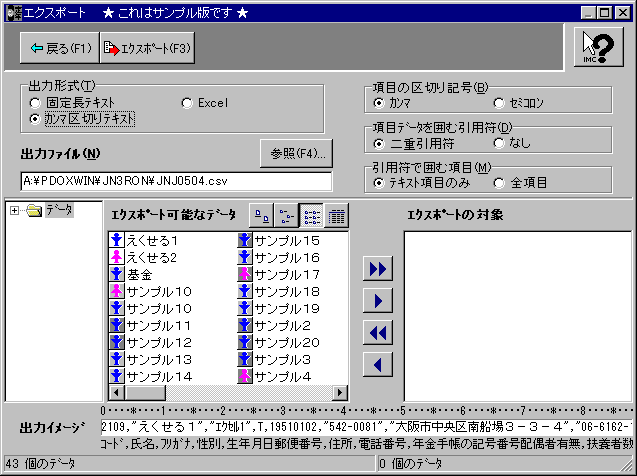Select list view button
Viewport: 637px width, 476px height.
pos(311,216)
